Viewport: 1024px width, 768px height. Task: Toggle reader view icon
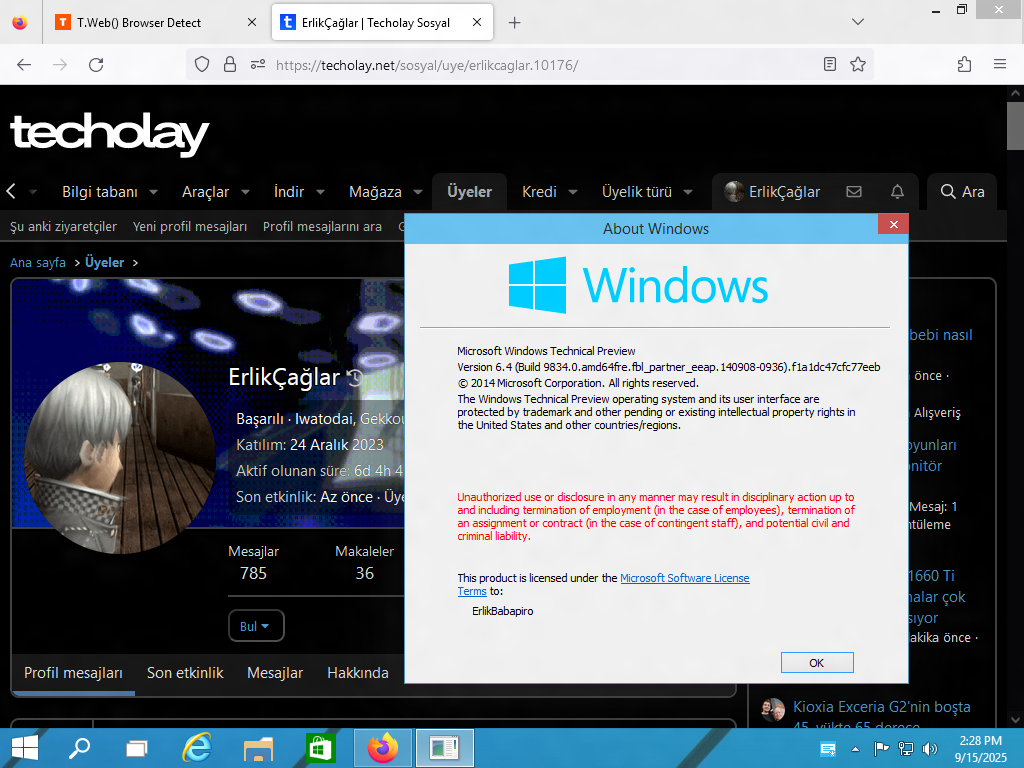click(829, 64)
